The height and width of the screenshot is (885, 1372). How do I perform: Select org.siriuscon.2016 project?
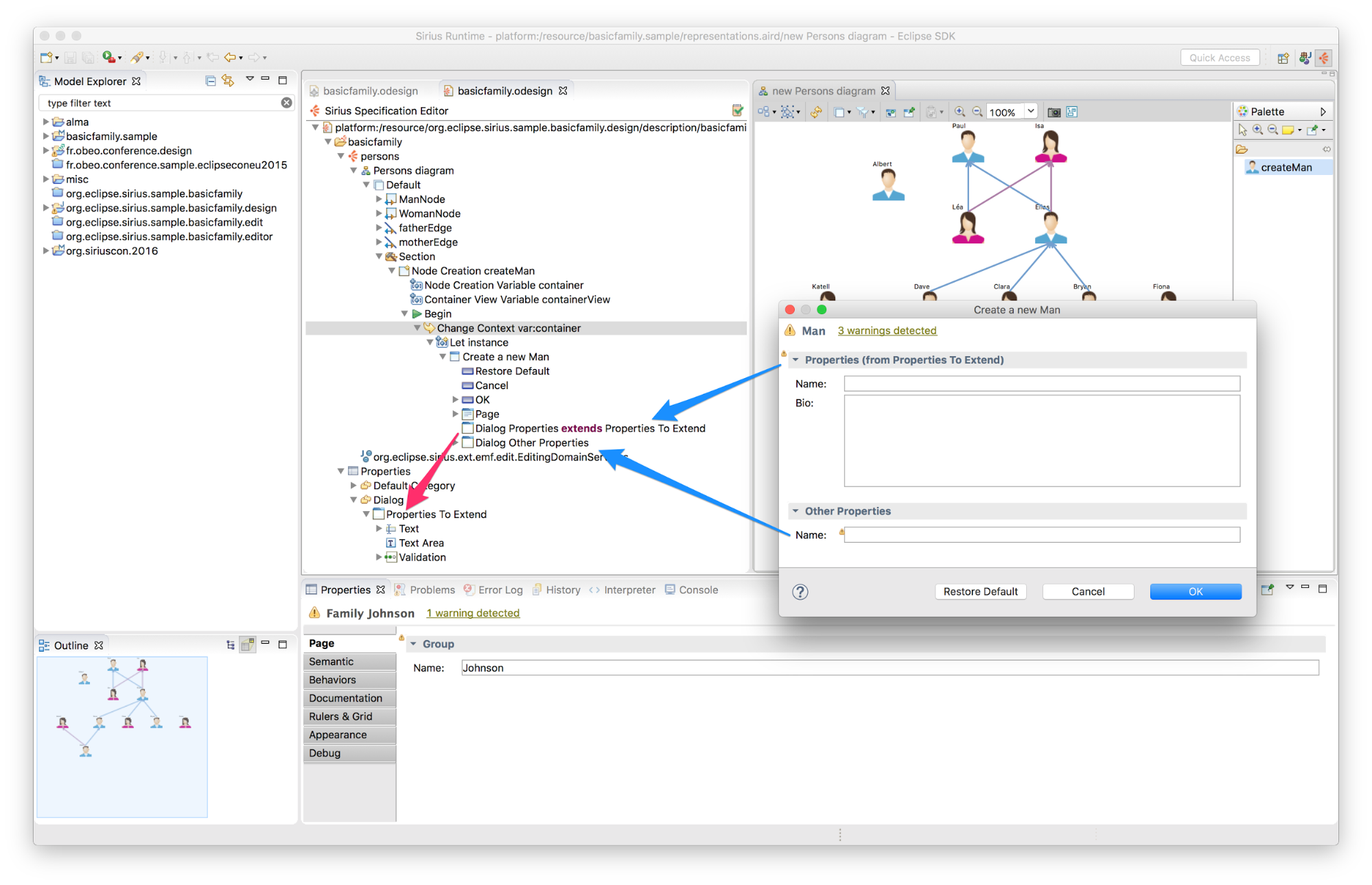click(105, 251)
